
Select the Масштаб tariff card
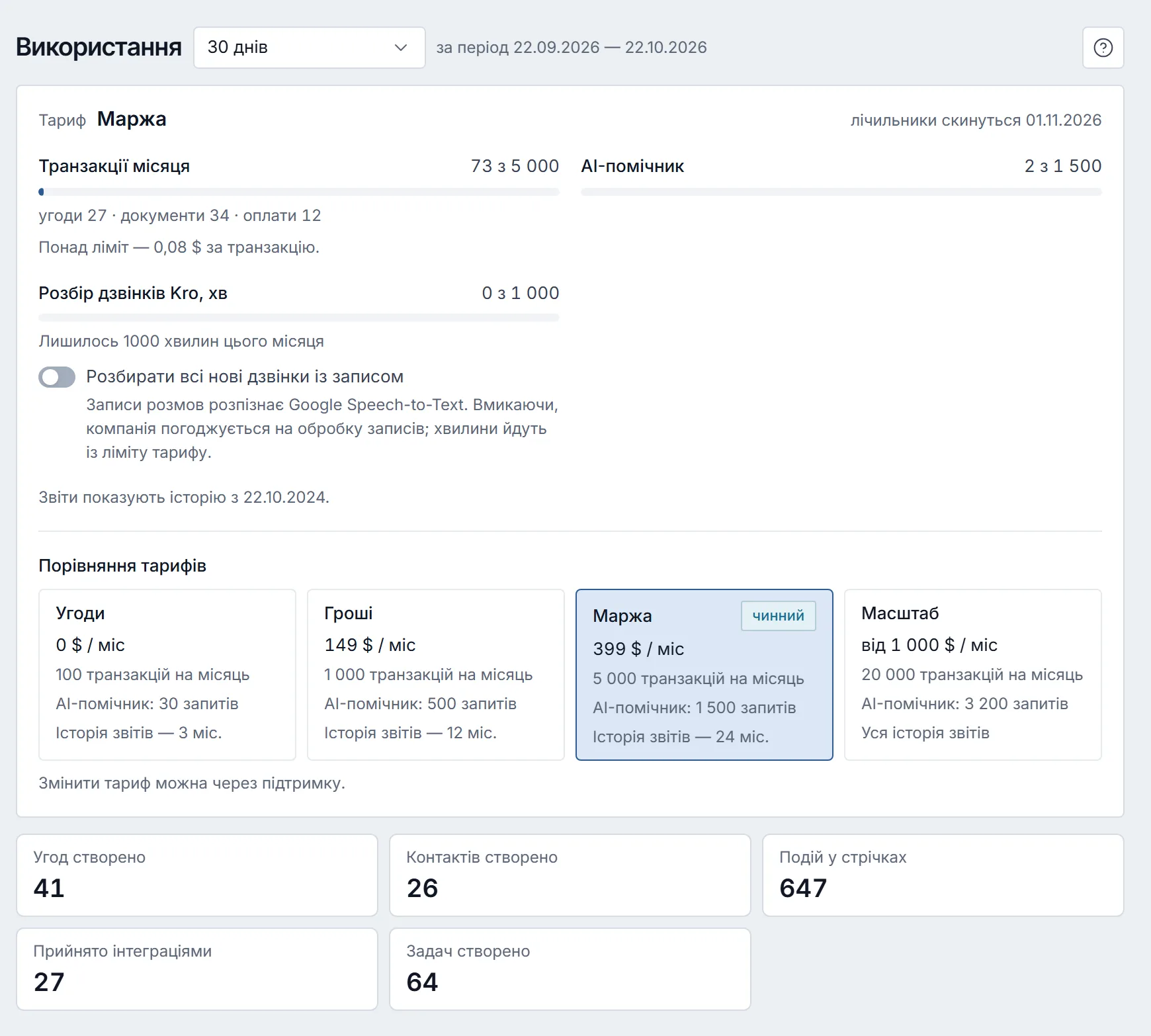pos(973,675)
